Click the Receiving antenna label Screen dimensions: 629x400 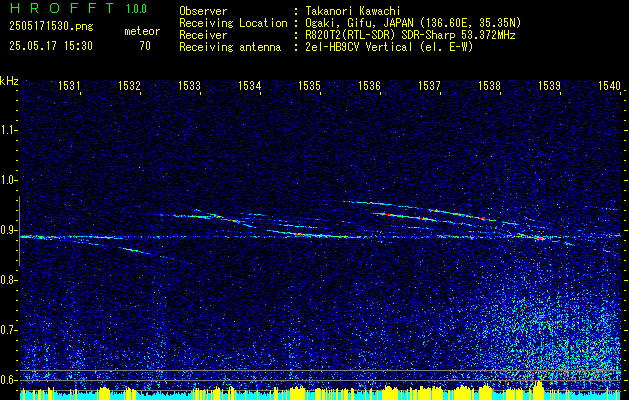tap(230, 47)
